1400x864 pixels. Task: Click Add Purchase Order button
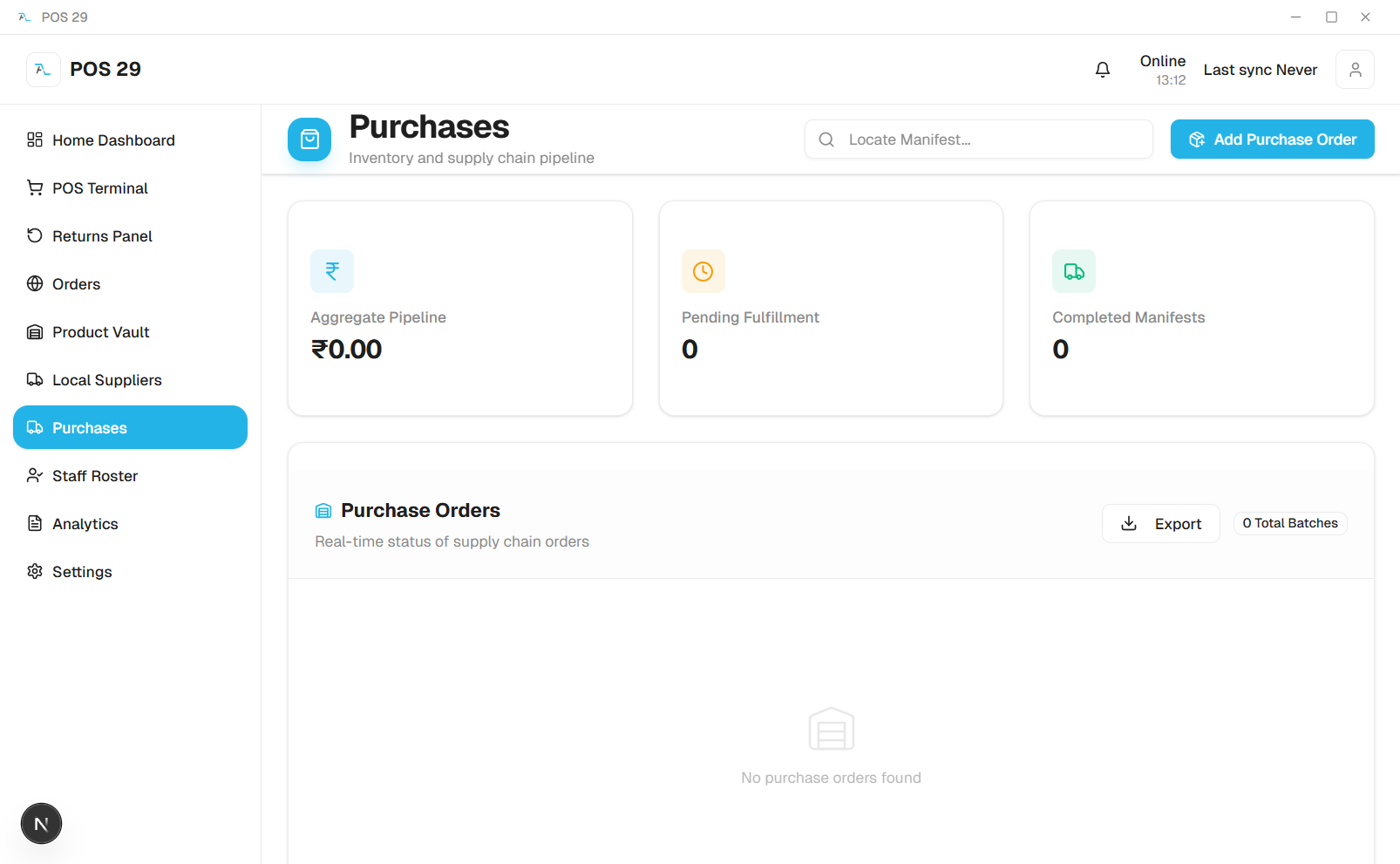click(x=1272, y=139)
